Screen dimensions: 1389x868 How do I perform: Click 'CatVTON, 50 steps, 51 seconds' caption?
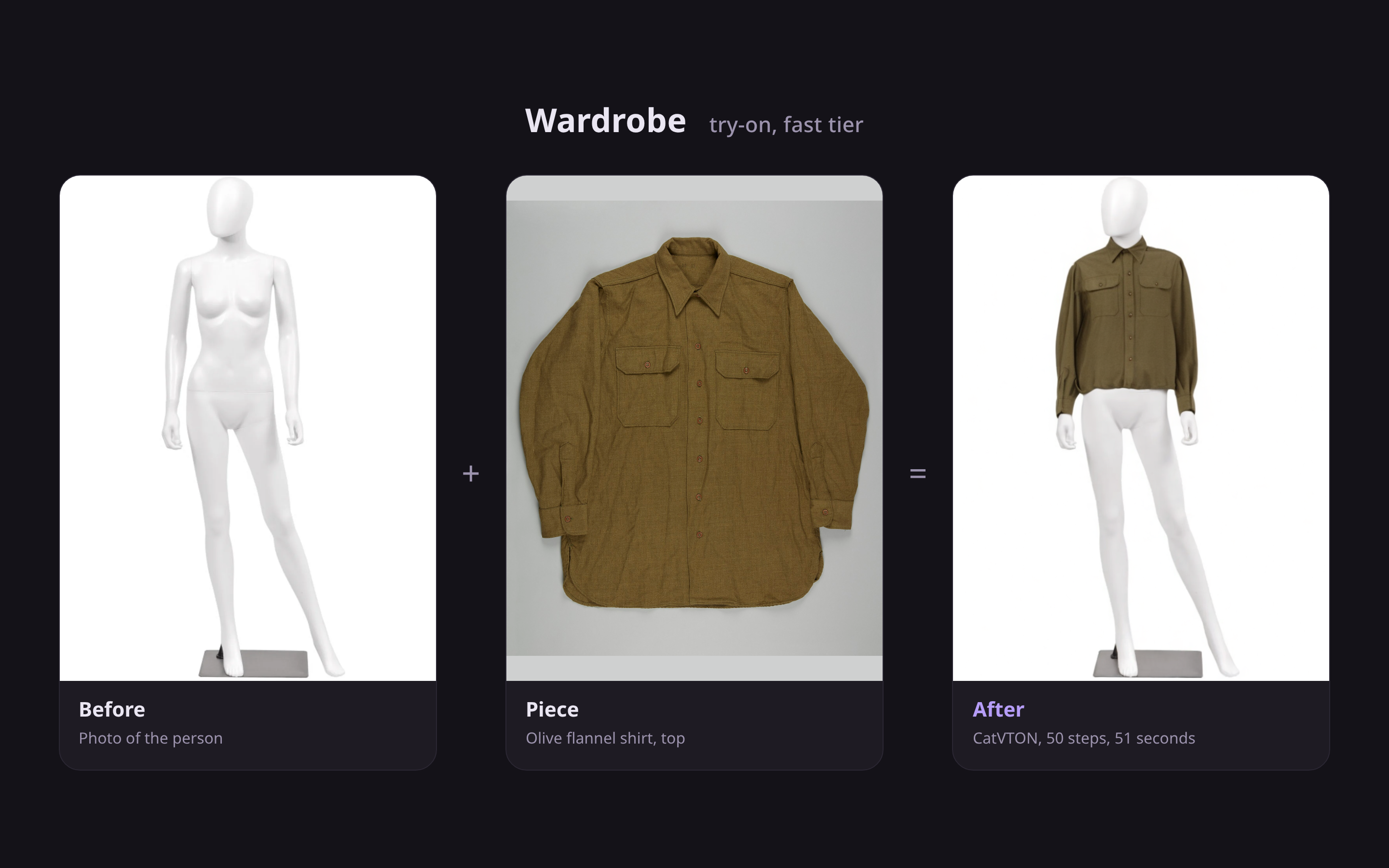tap(1084, 738)
